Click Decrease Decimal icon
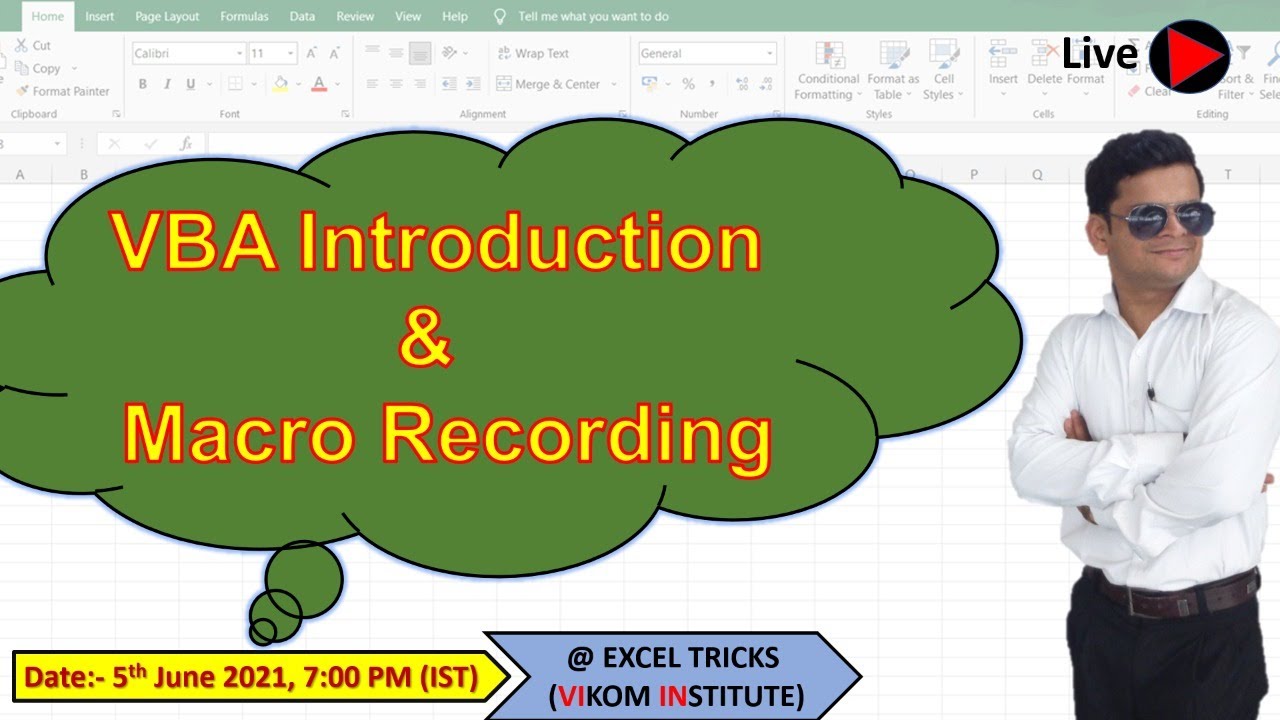Image resolution: width=1280 pixels, height=720 pixels. 766,84
